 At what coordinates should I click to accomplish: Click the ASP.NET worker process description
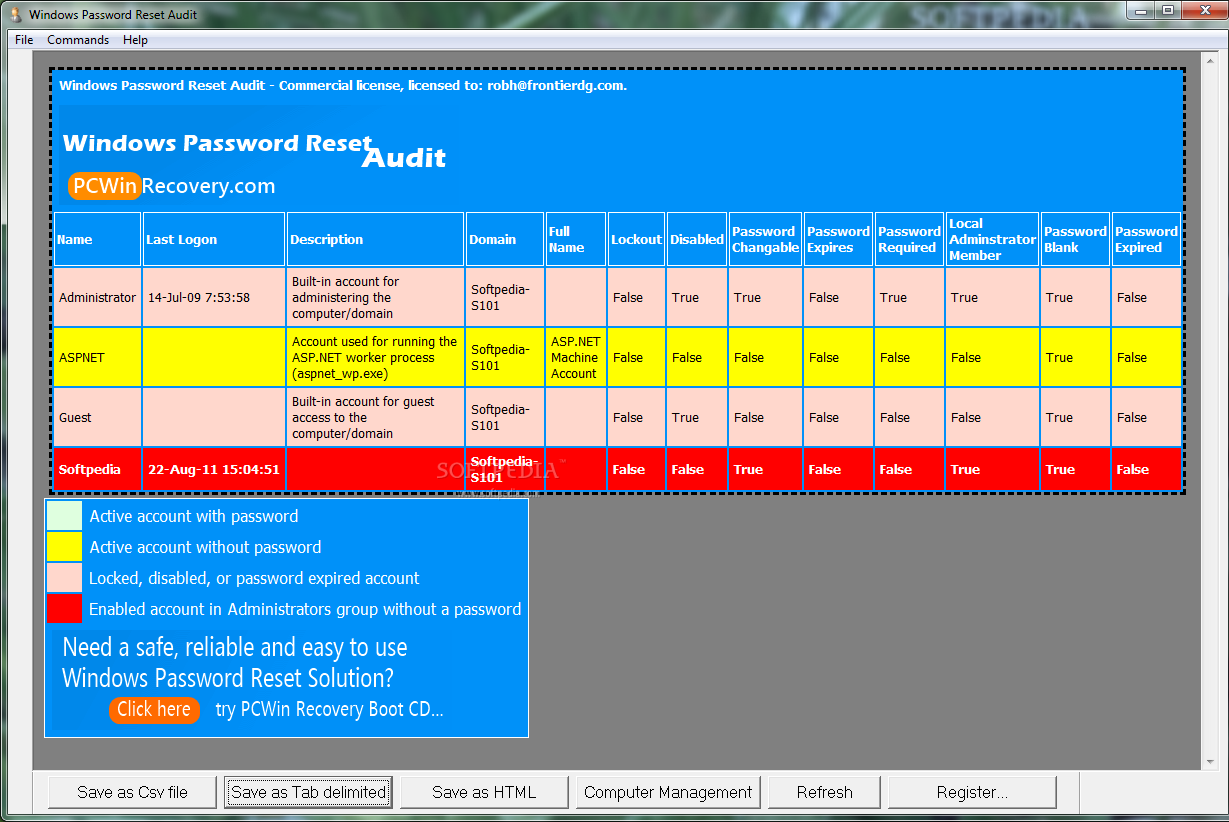coord(376,357)
